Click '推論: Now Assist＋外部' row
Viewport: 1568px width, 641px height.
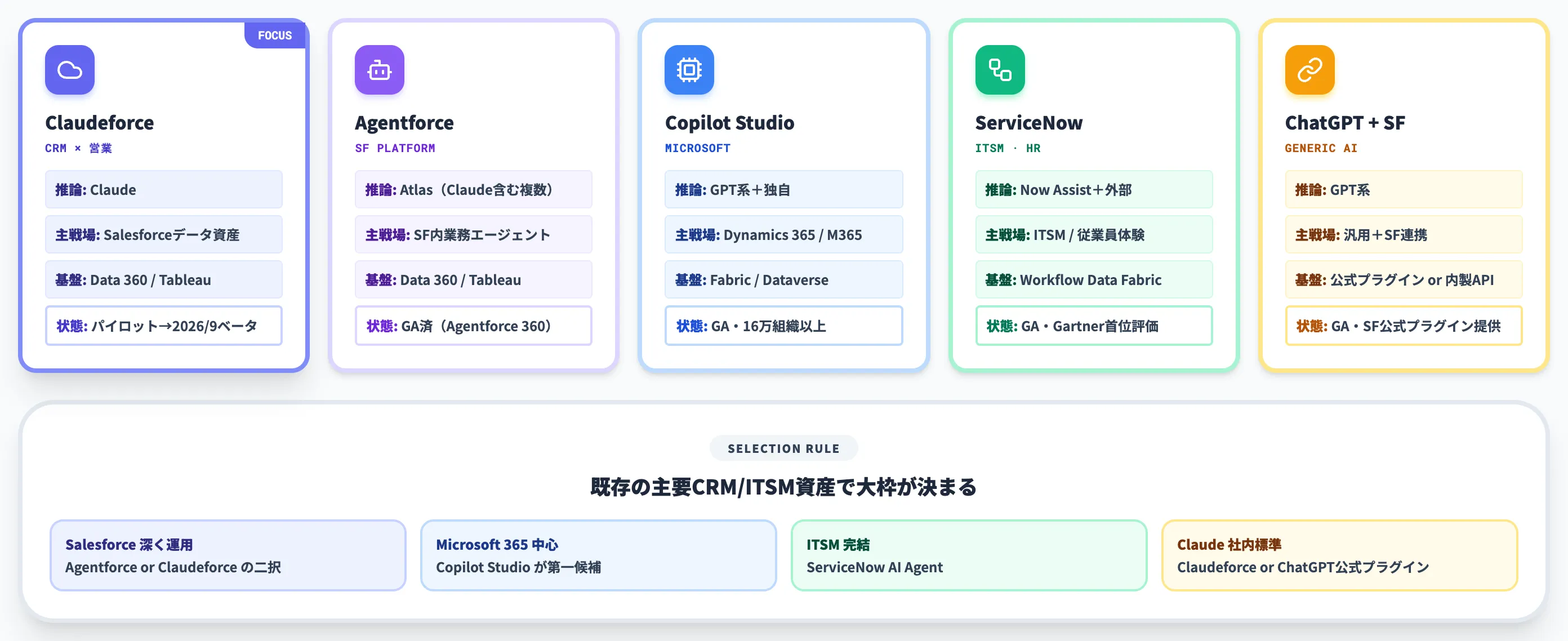pyautogui.click(x=1094, y=189)
